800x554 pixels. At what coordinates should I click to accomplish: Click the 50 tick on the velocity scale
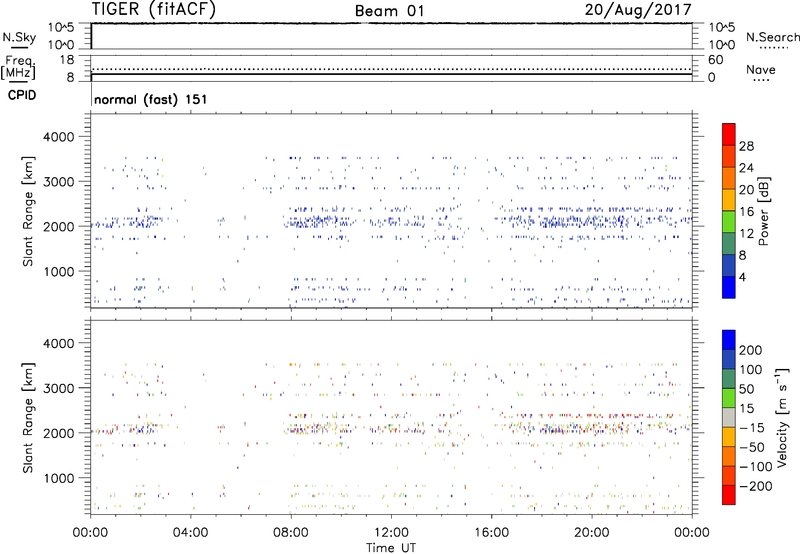[746, 389]
